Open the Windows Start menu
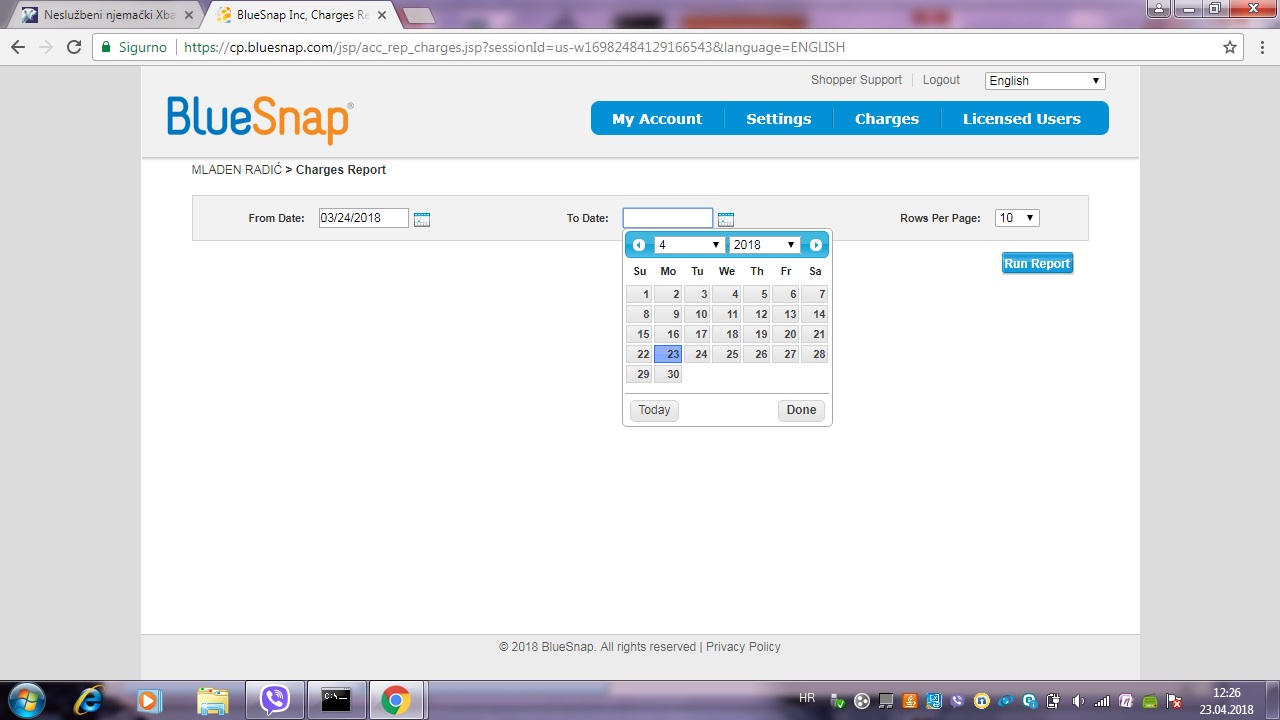Viewport: 1280px width, 720px height. pyautogui.click(x=27, y=699)
